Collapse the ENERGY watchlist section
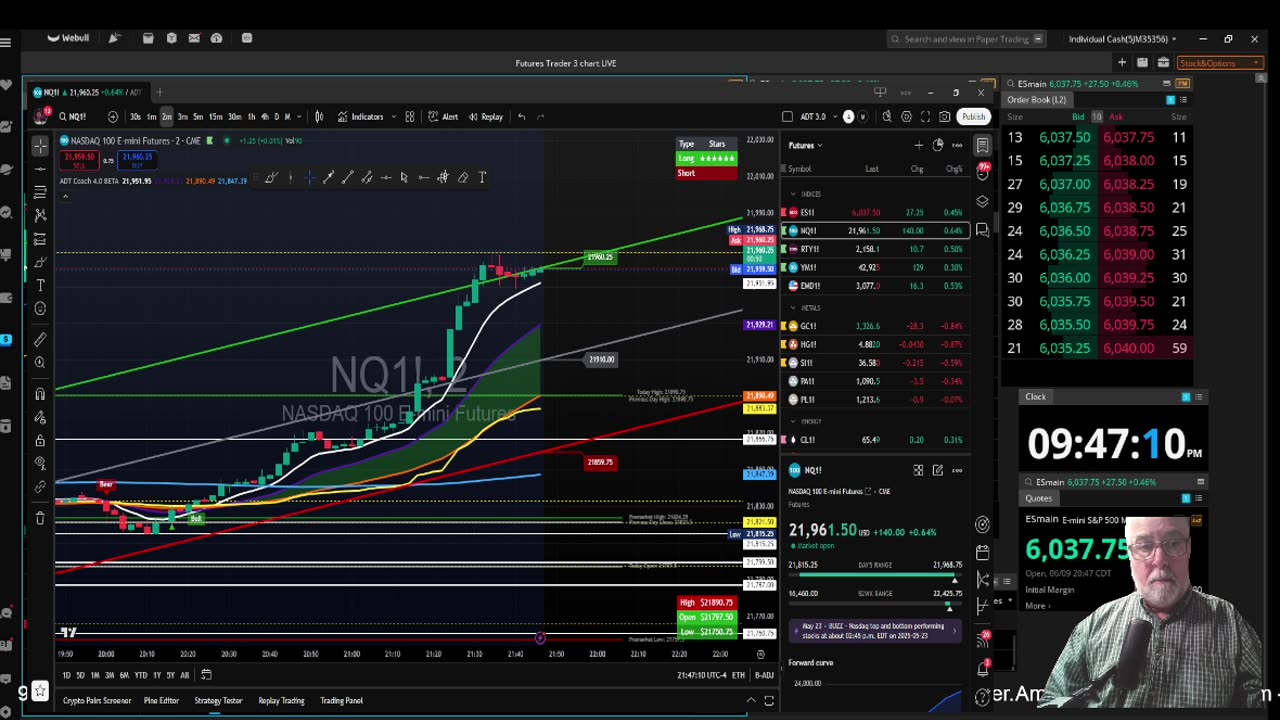1280x720 pixels. [793, 421]
